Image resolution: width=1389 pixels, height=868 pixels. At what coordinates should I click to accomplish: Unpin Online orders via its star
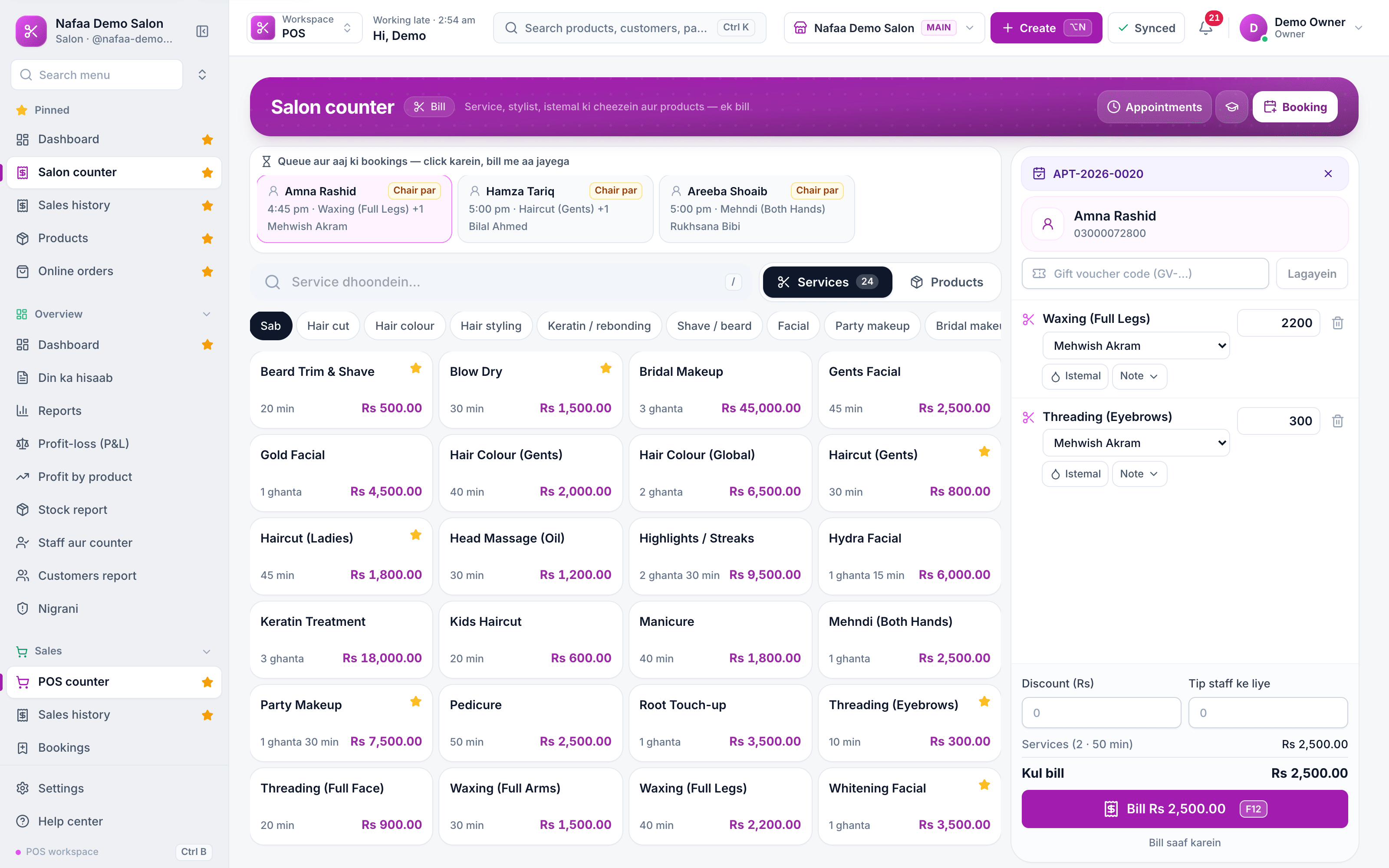208,272
